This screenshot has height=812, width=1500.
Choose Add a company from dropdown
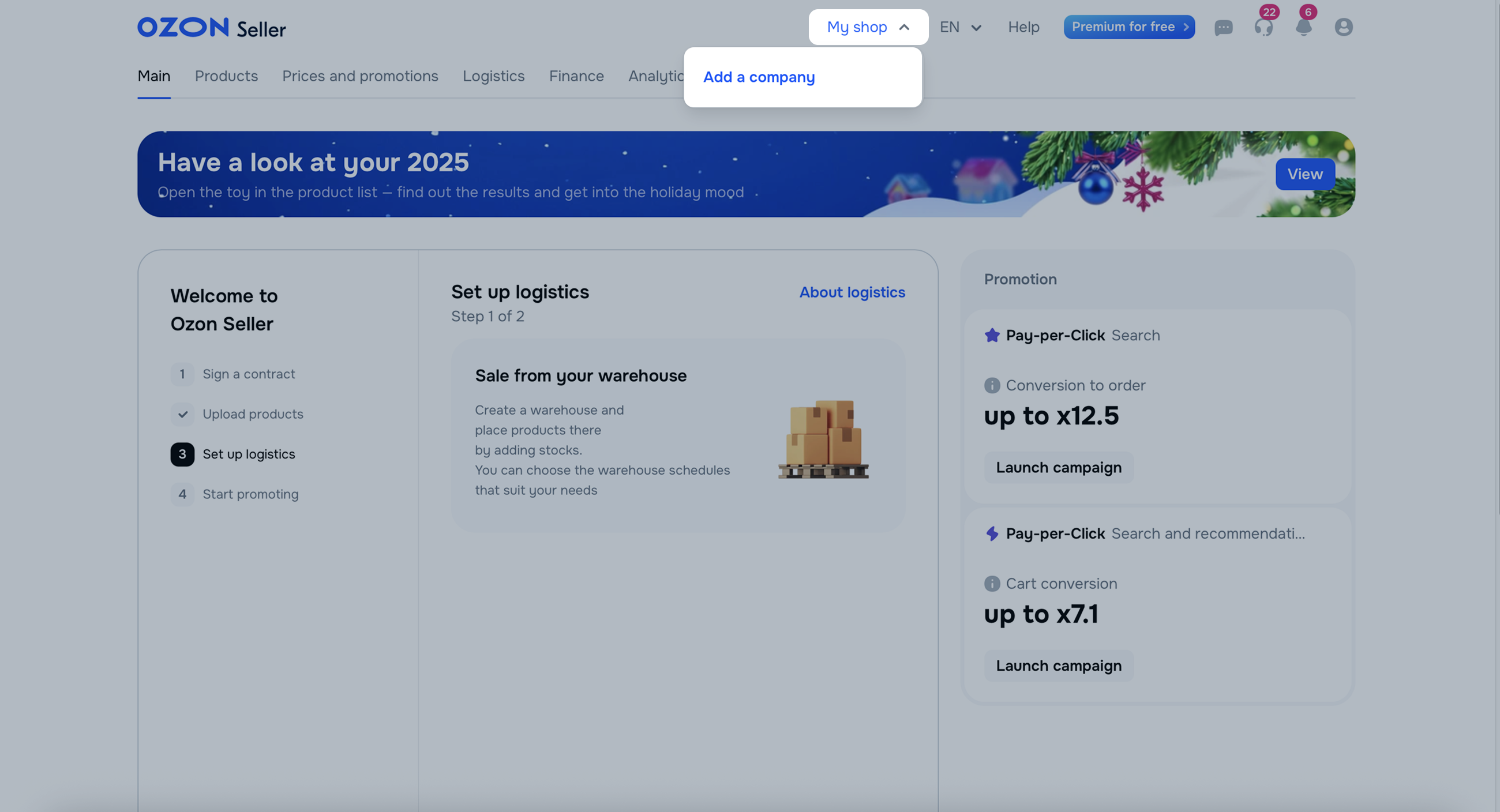coord(759,77)
